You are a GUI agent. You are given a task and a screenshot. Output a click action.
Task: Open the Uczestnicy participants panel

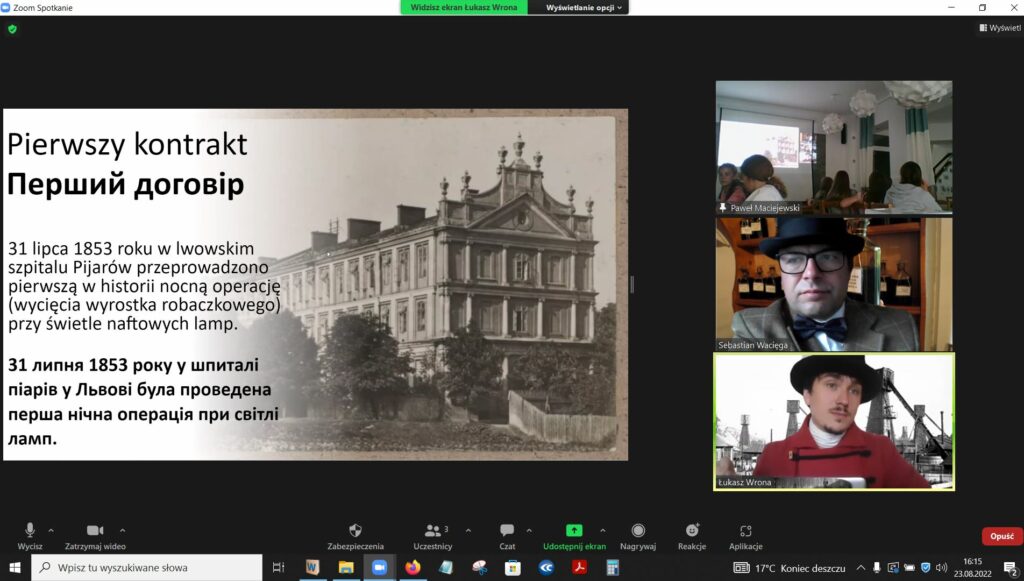[x=433, y=531]
